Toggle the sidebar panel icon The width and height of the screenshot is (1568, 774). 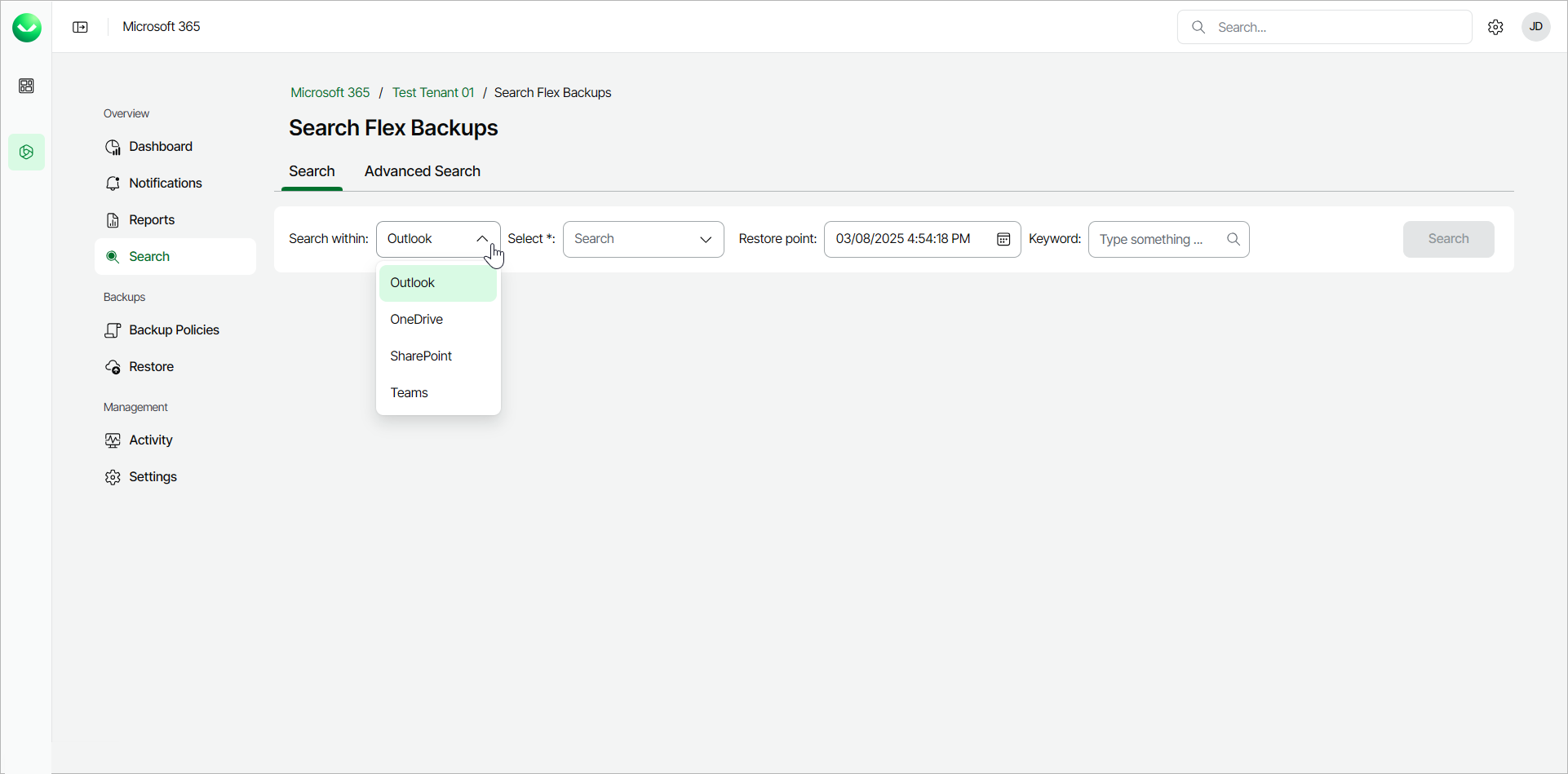click(x=80, y=27)
